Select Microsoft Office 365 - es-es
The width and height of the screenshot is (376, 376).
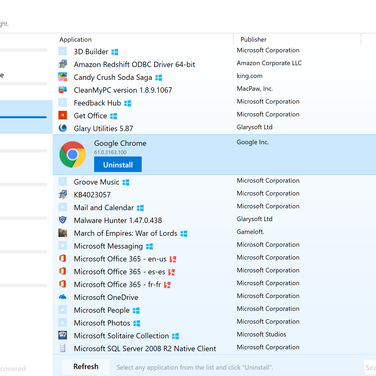click(x=119, y=272)
